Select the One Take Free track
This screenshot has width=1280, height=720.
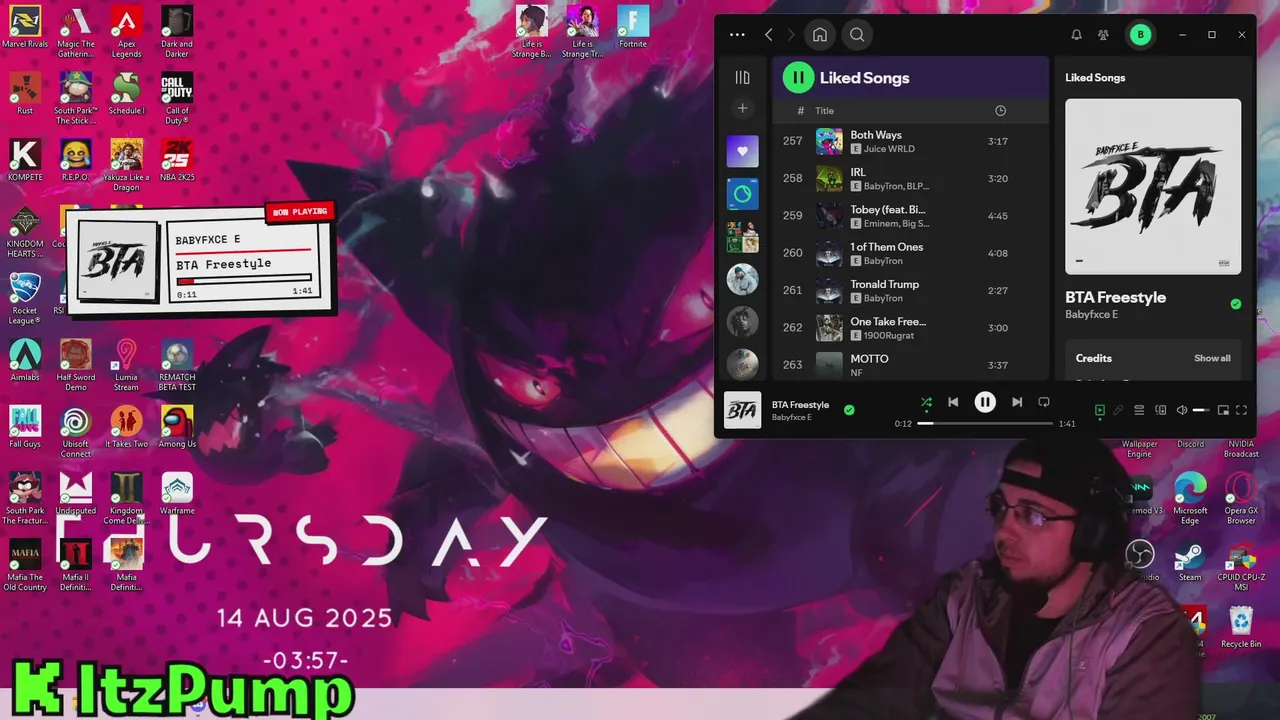(x=911, y=327)
